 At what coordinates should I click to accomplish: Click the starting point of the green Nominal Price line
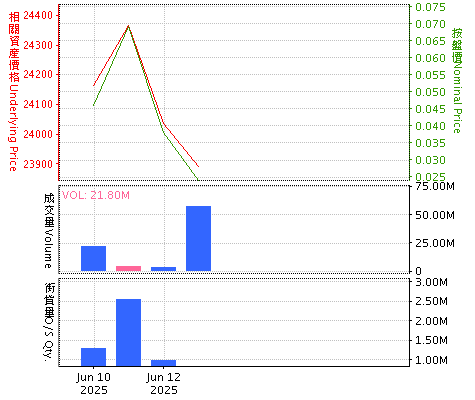point(94,105)
